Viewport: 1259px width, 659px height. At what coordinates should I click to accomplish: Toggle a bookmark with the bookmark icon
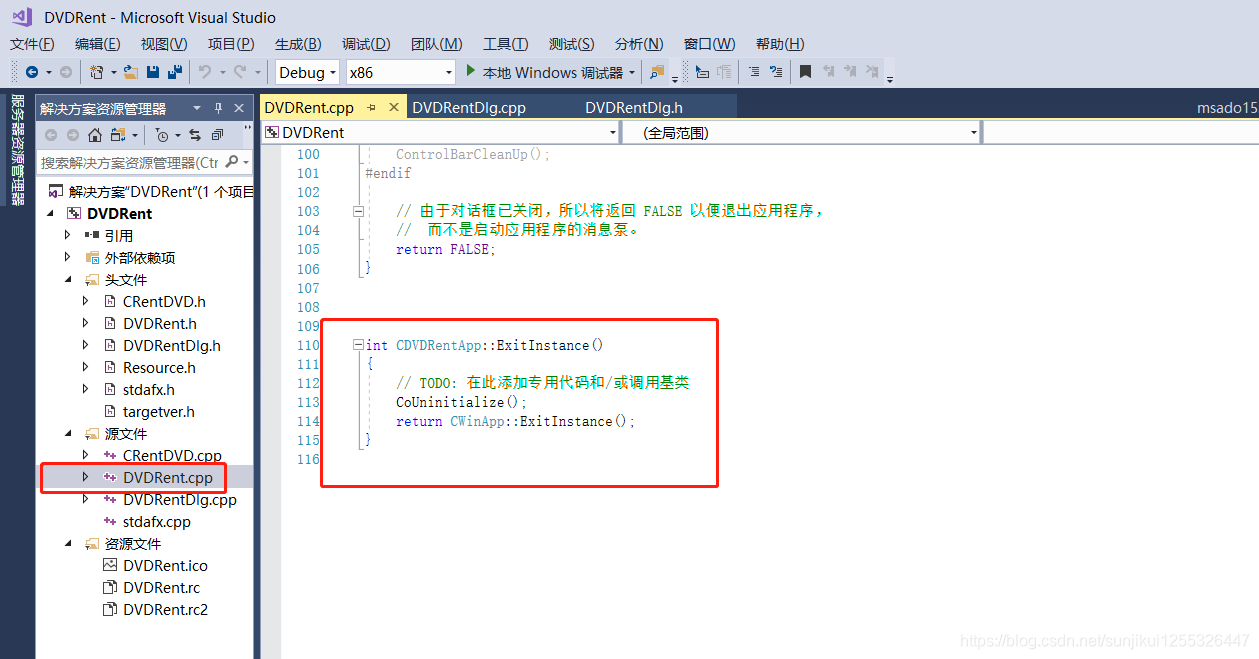(805, 72)
